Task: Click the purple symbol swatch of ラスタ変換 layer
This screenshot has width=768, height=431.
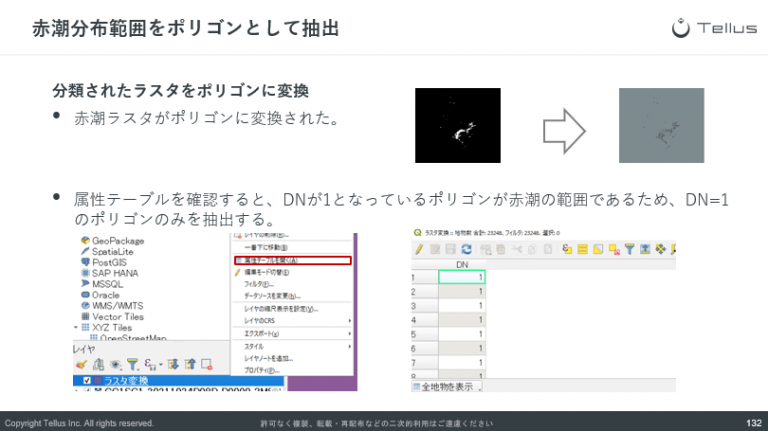Action: (x=98, y=381)
